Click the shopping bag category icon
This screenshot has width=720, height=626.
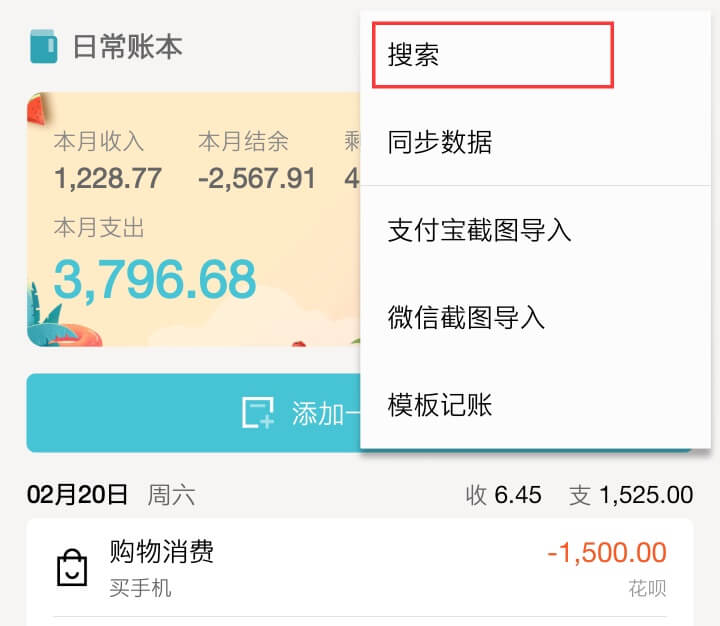pos(72,568)
